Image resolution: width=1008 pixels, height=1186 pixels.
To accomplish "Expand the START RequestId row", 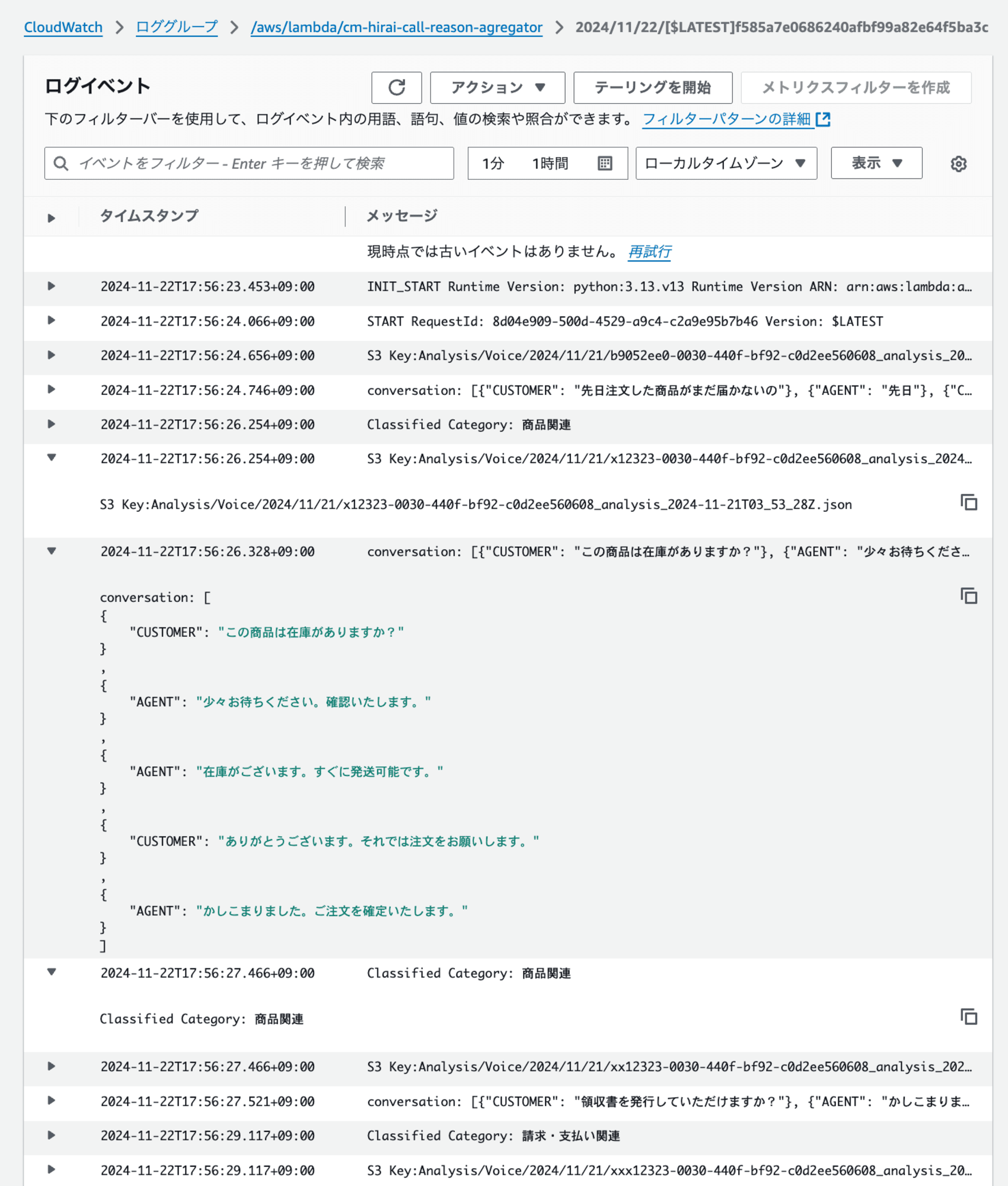I will click(52, 321).
